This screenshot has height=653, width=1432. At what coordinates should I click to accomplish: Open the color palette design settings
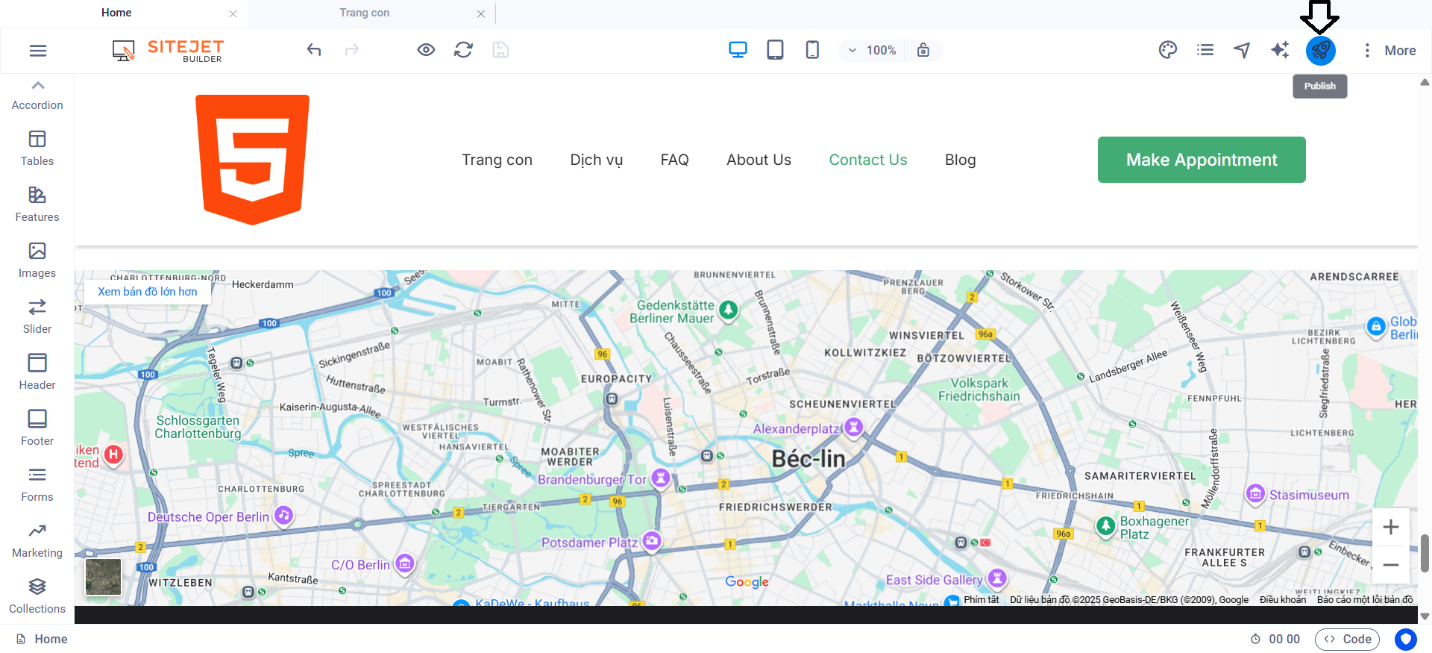[x=1167, y=50]
